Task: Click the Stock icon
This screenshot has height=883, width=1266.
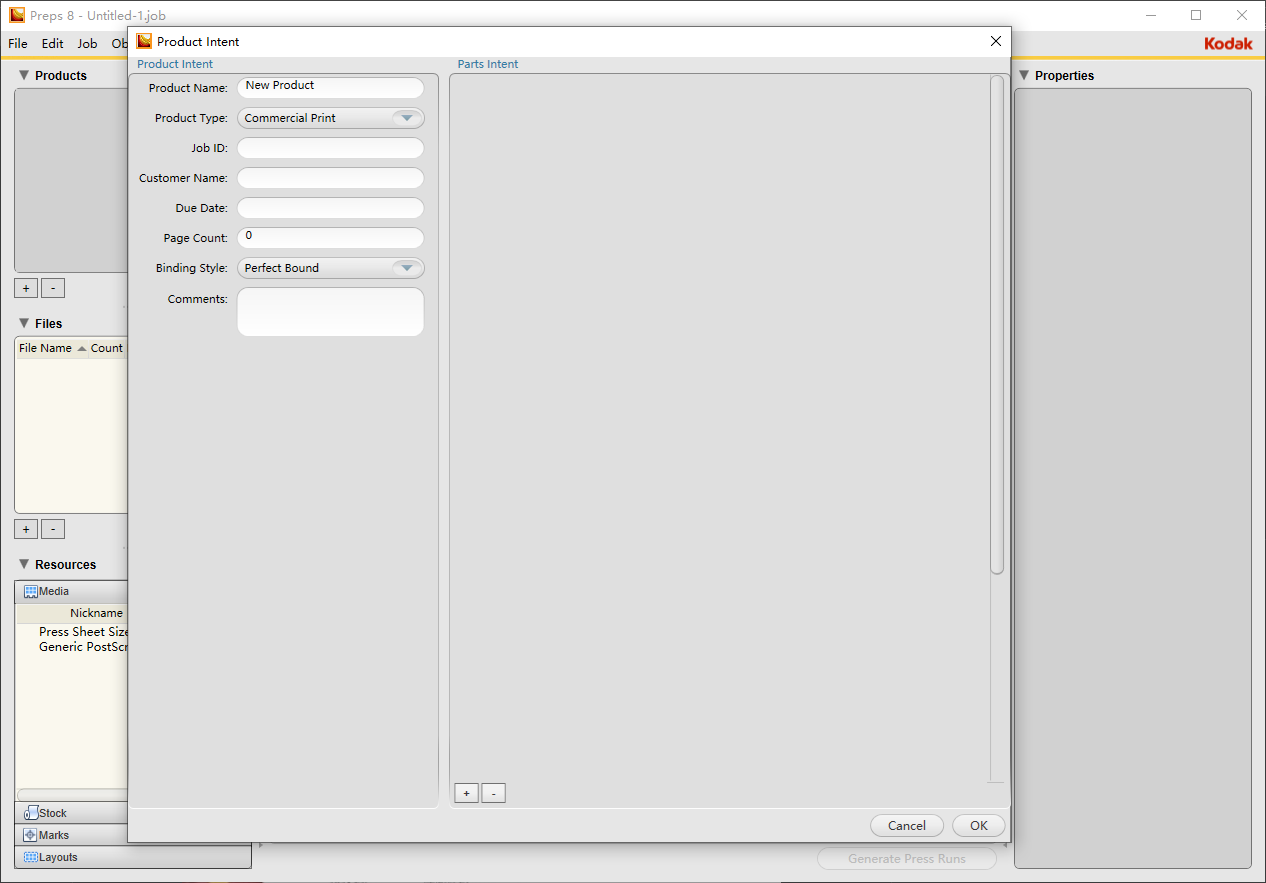Action: point(31,813)
